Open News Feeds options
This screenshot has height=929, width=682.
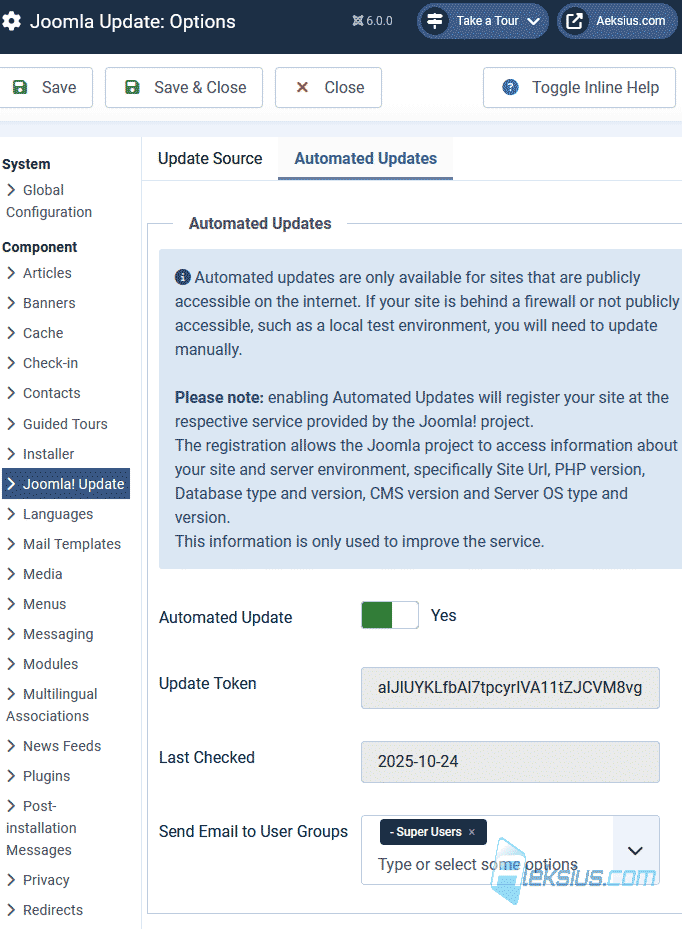[x=53, y=746]
